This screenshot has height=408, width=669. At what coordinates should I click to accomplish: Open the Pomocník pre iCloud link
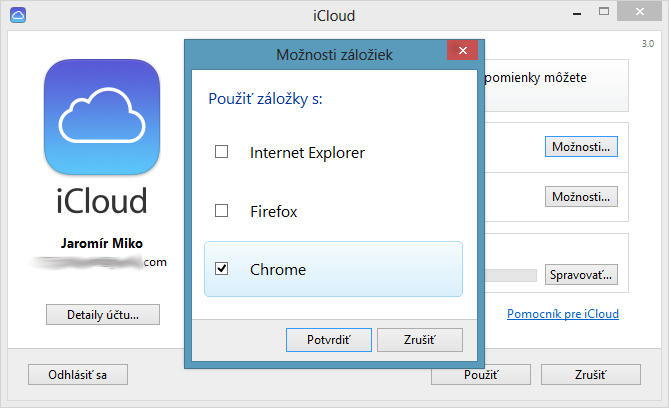click(x=562, y=314)
